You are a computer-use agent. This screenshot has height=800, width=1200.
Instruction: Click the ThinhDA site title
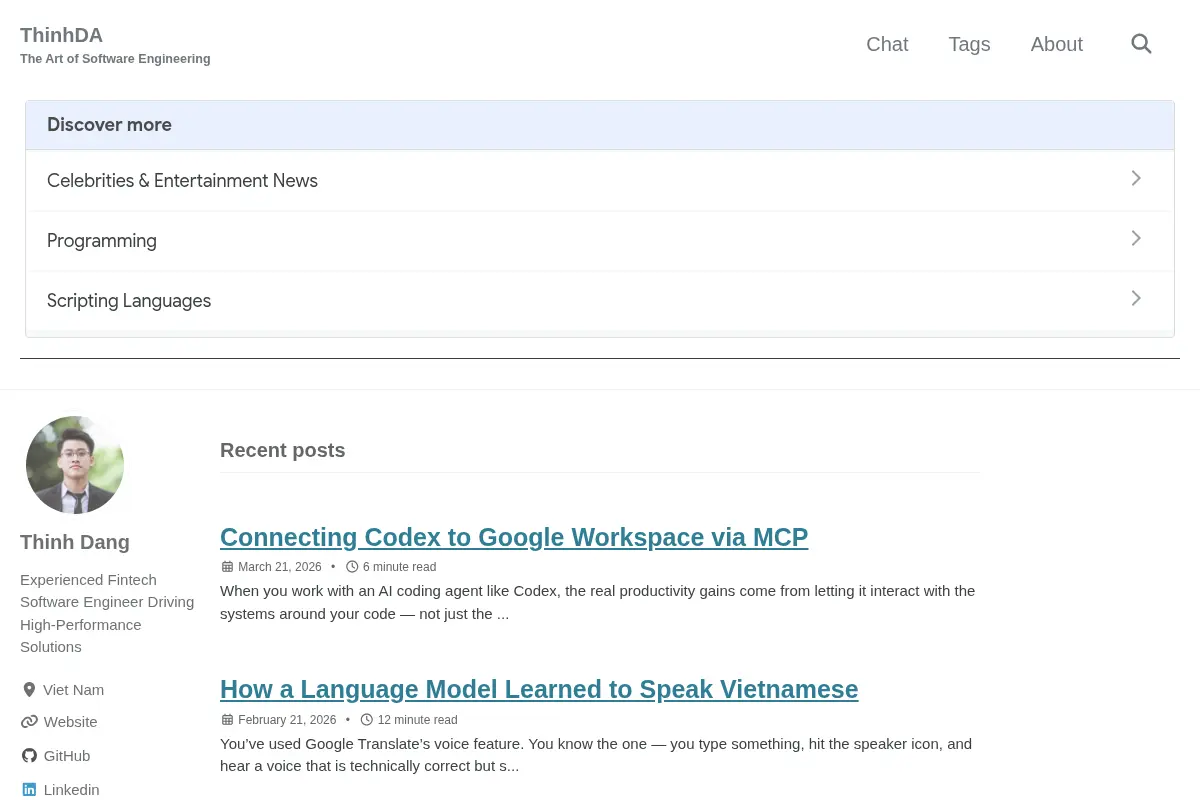click(61, 35)
